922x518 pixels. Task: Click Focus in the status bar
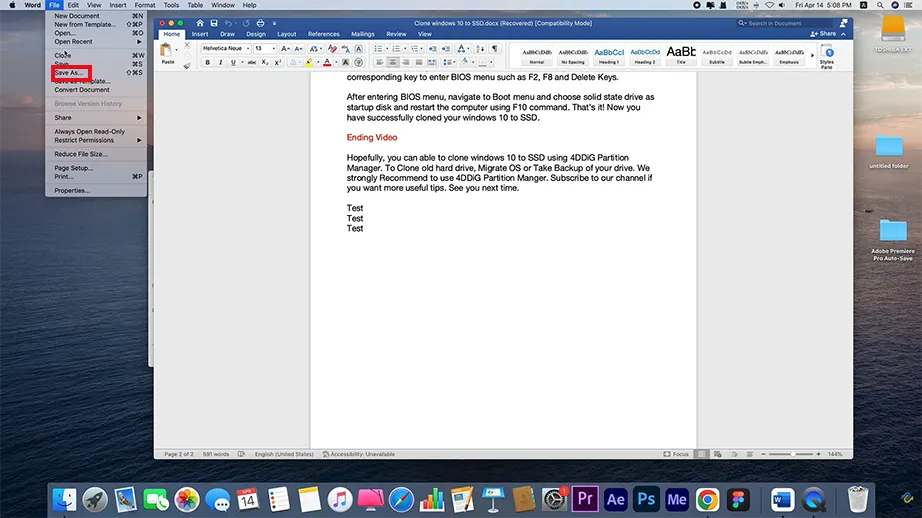click(676, 454)
